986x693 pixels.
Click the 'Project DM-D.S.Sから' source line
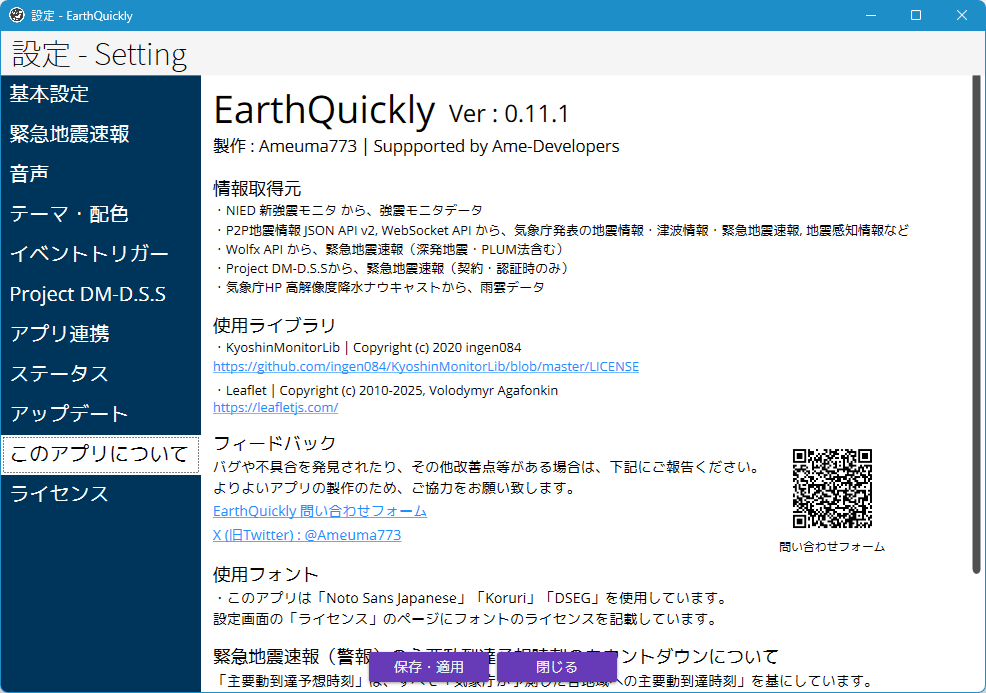(x=391, y=269)
